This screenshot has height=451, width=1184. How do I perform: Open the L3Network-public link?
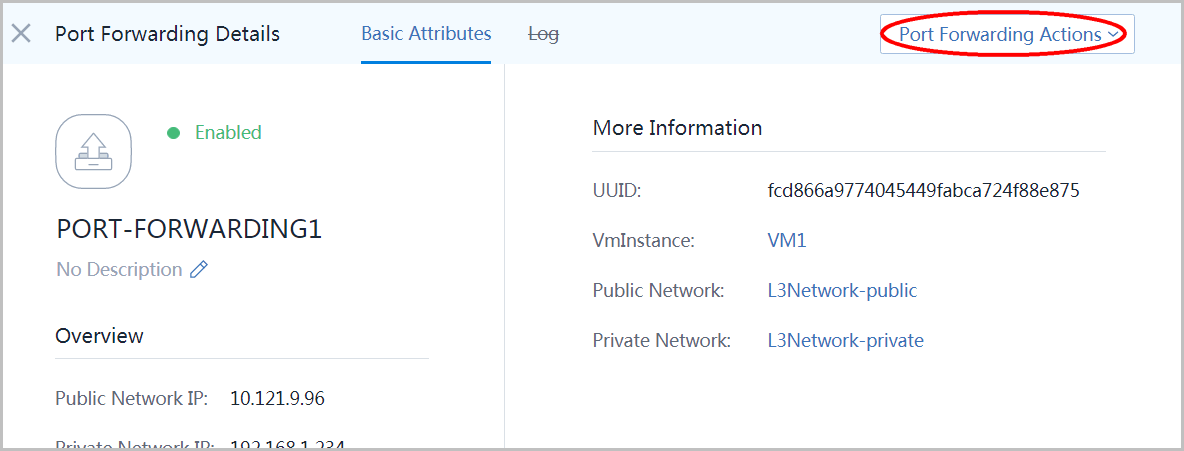(x=842, y=290)
